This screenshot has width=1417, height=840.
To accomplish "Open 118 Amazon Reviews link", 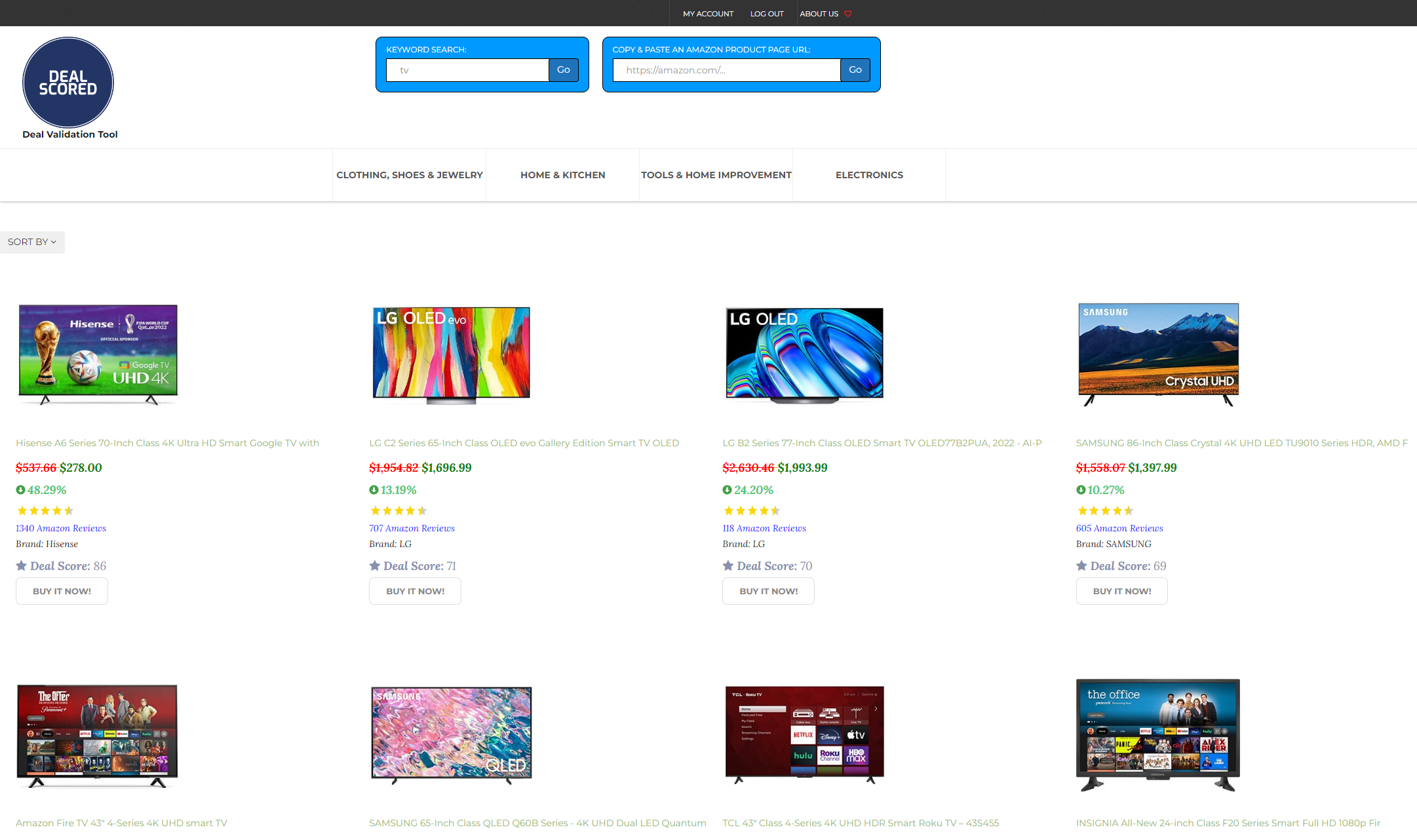I will (x=764, y=528).
